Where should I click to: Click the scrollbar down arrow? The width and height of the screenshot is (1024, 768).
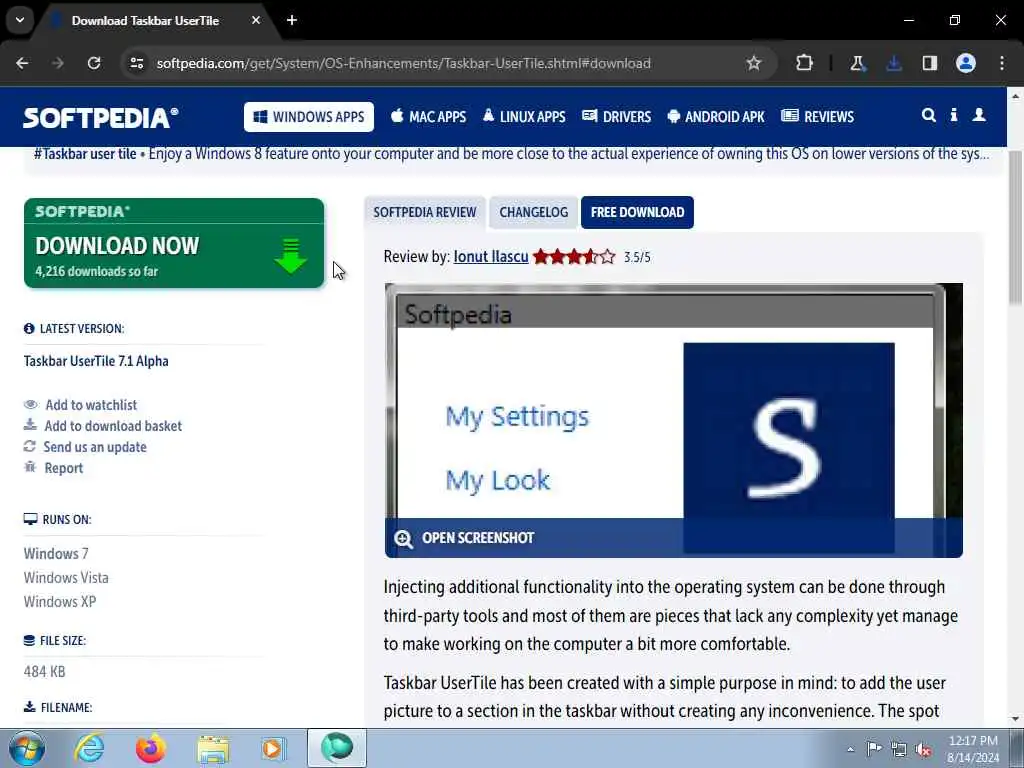1015,719
